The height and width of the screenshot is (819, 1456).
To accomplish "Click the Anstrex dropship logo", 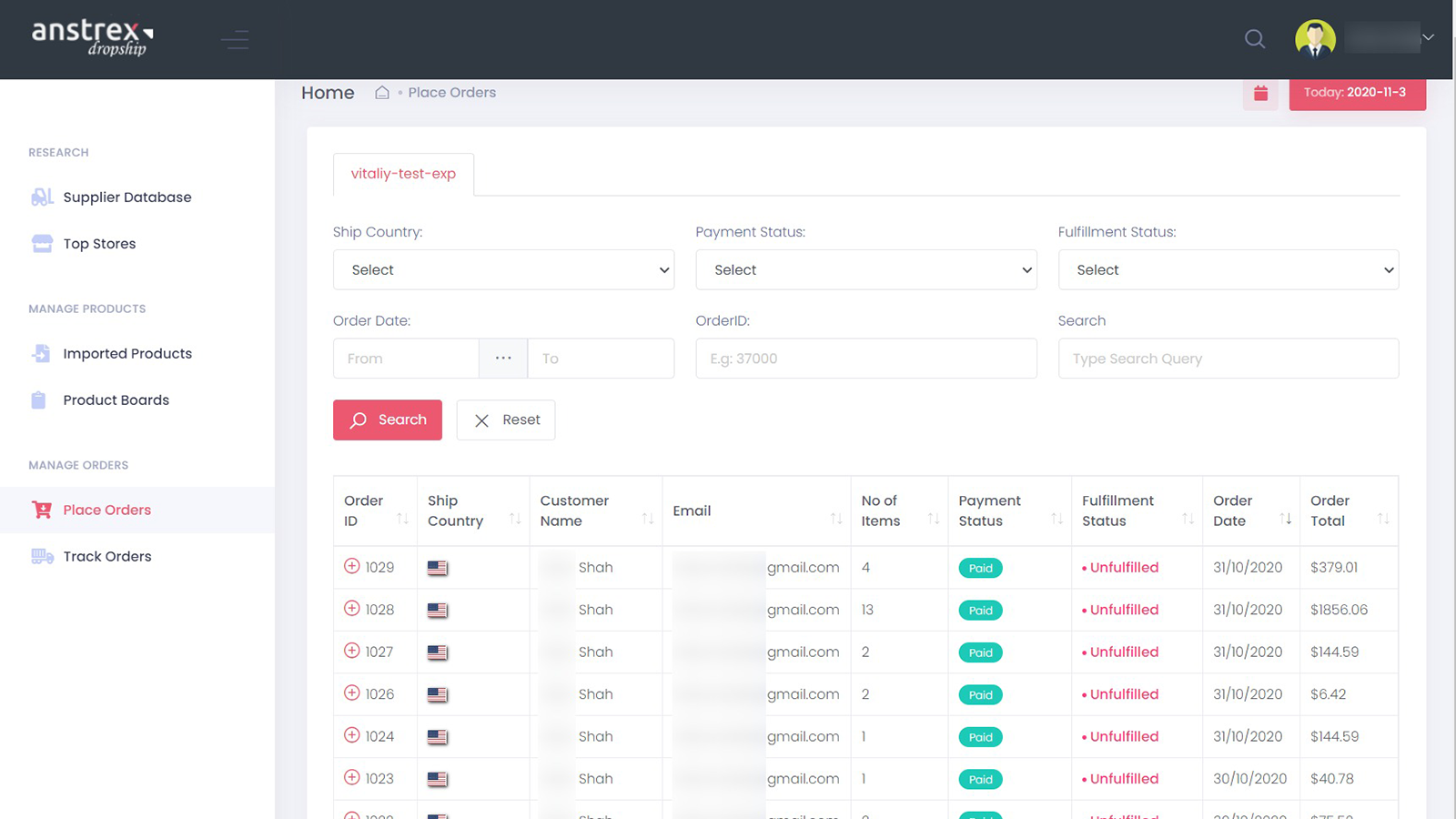I will tap(92, 37).
